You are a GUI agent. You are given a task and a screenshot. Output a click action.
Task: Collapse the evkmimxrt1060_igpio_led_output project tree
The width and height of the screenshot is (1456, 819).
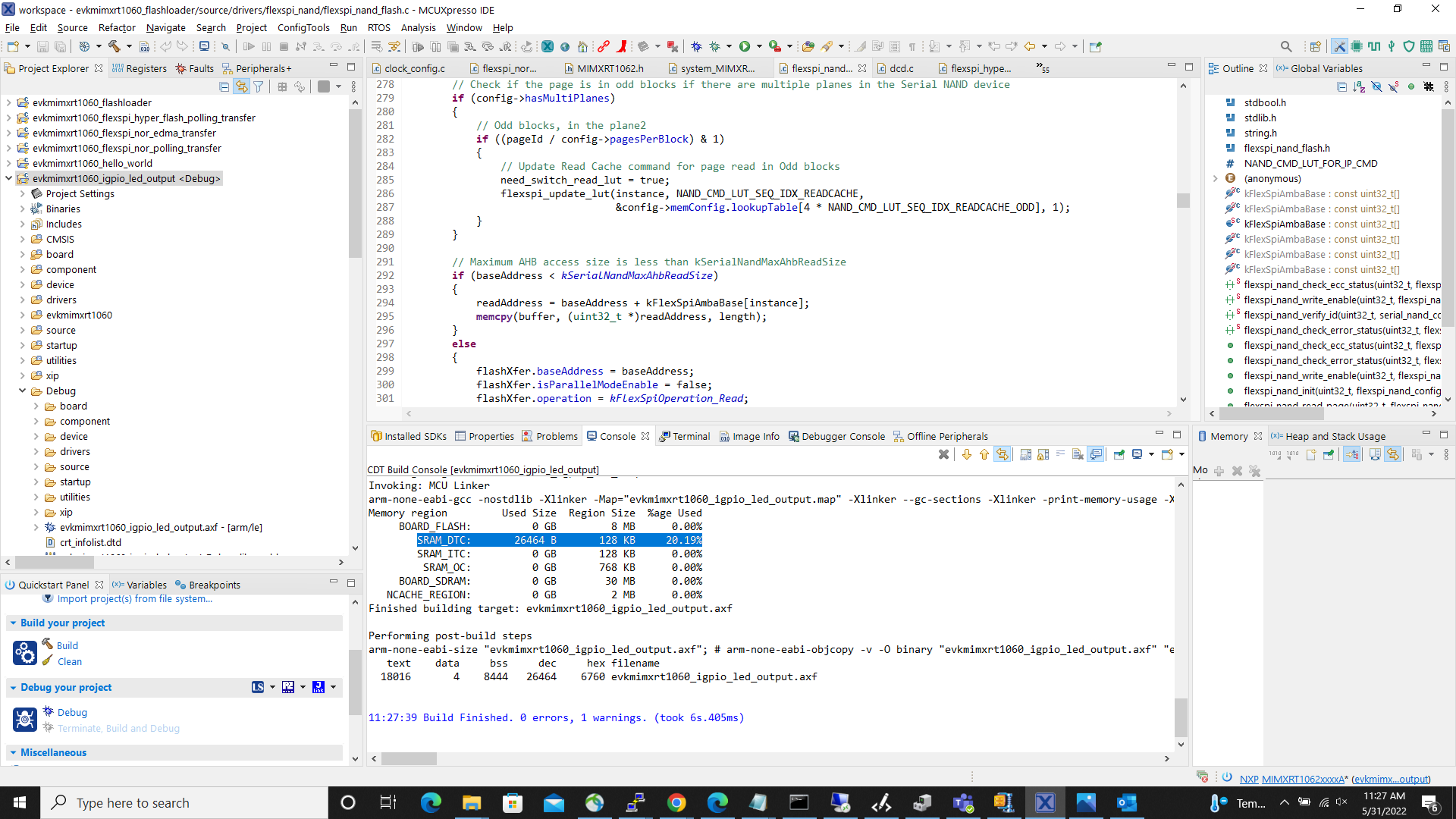[9, 178]
